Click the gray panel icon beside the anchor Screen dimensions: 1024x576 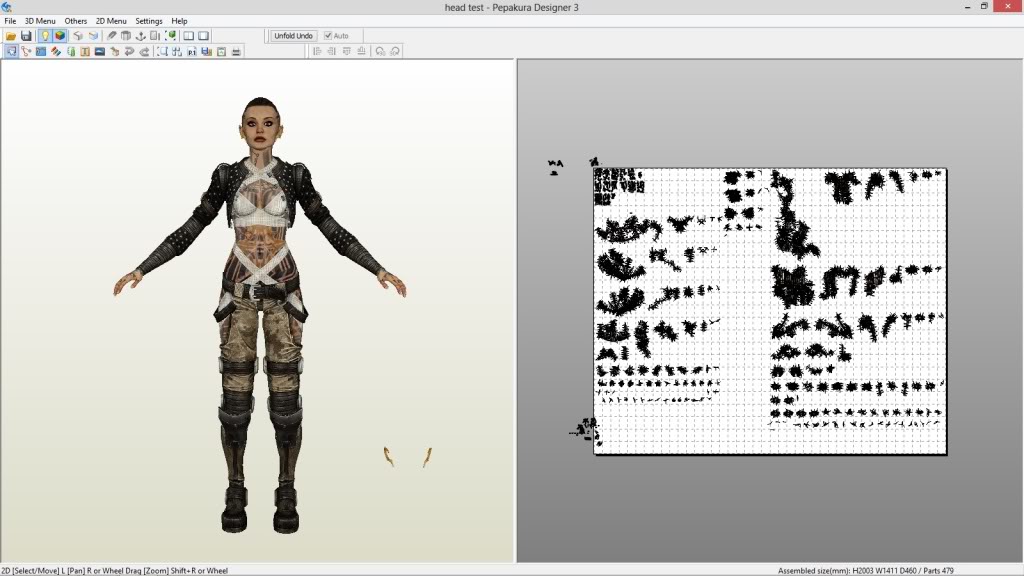pos(155,36)
